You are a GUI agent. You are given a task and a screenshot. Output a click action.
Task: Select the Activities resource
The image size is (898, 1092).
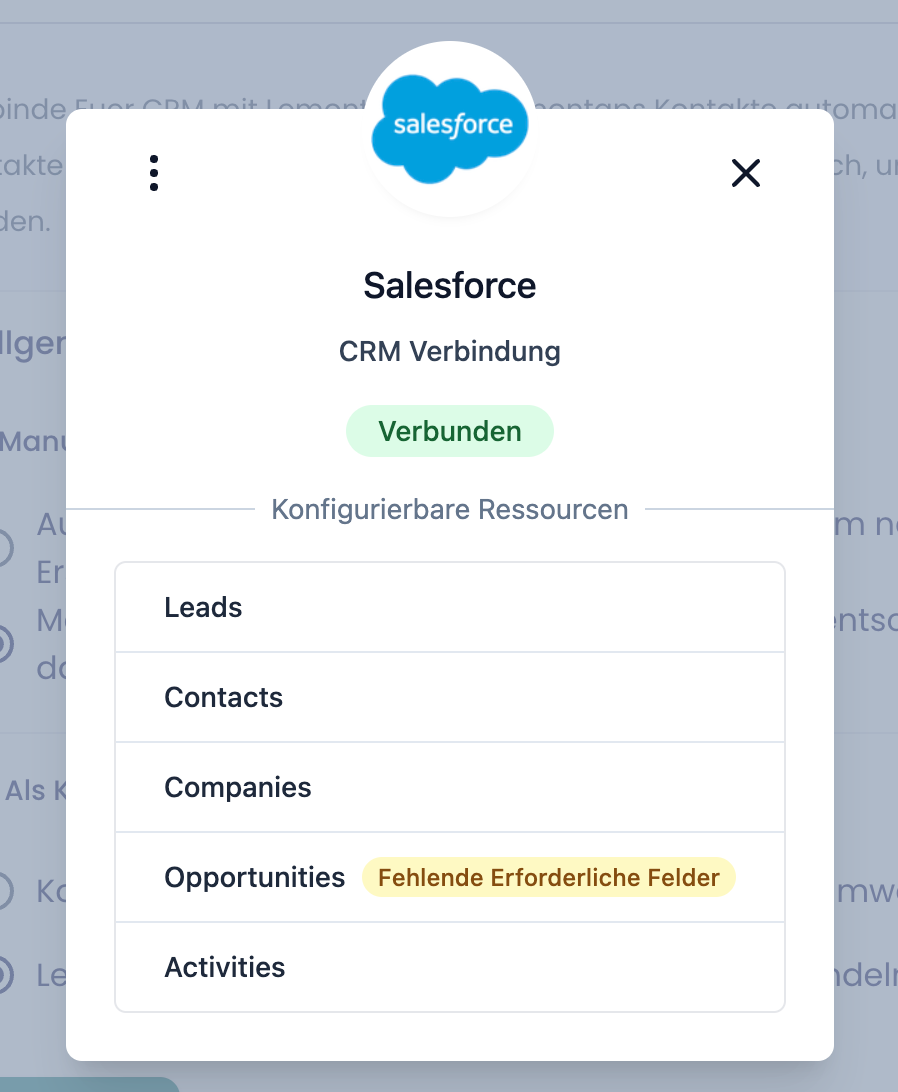pos(449,967)
